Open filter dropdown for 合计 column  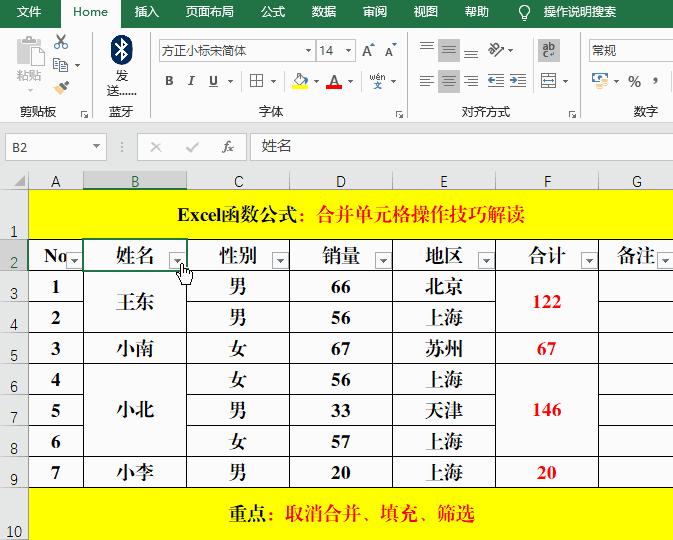tap(589, 260)
